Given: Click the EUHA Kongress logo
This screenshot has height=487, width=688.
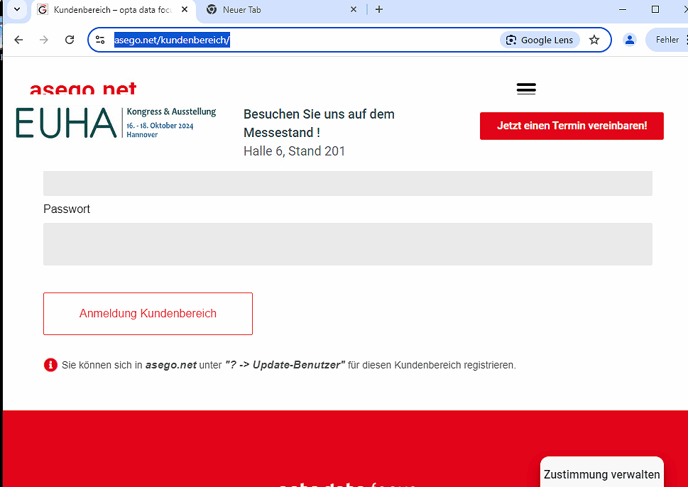Looking at the screenshot, I should [x=116, y=123].
